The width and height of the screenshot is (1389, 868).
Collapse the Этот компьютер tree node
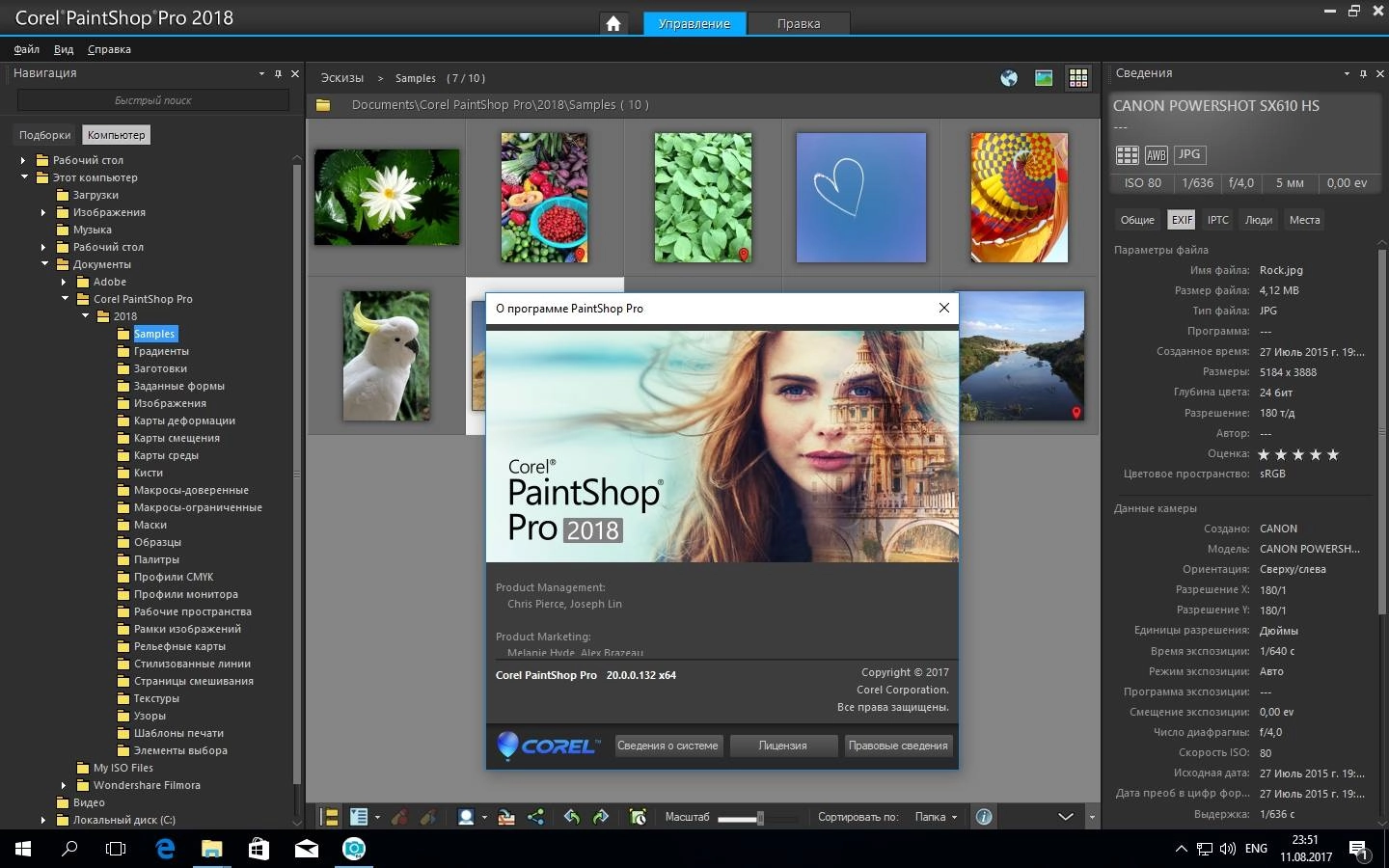tap(23, 177)
